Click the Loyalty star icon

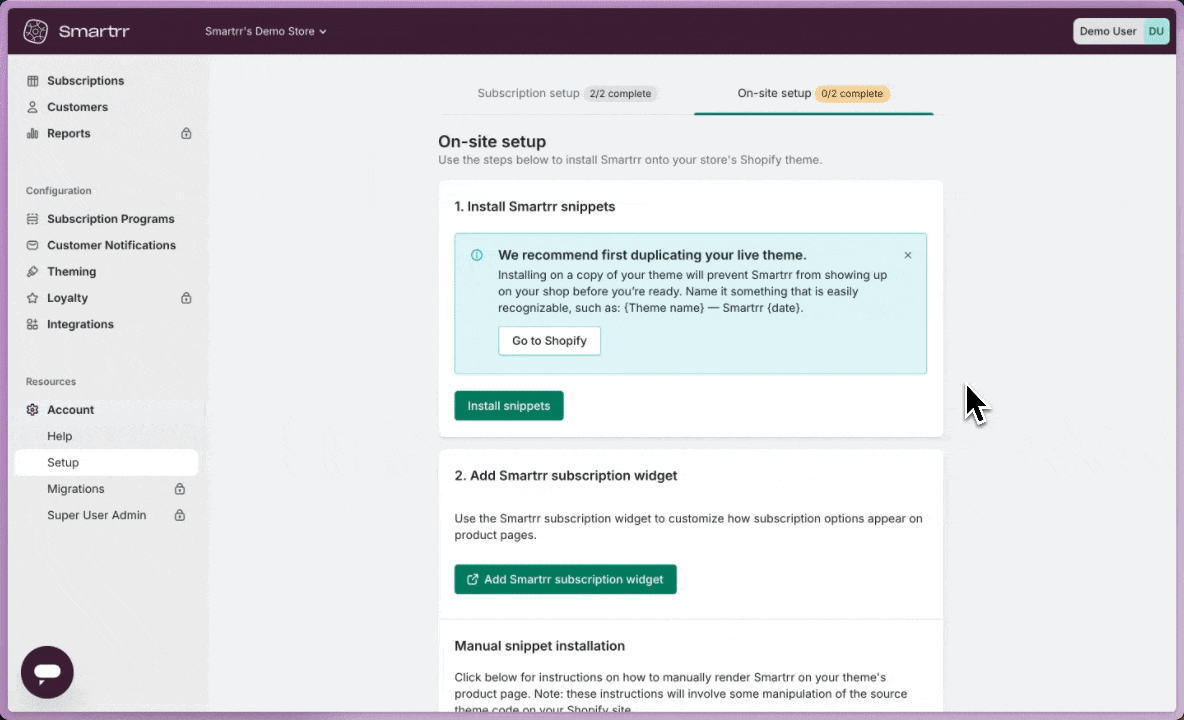[32, 298]
